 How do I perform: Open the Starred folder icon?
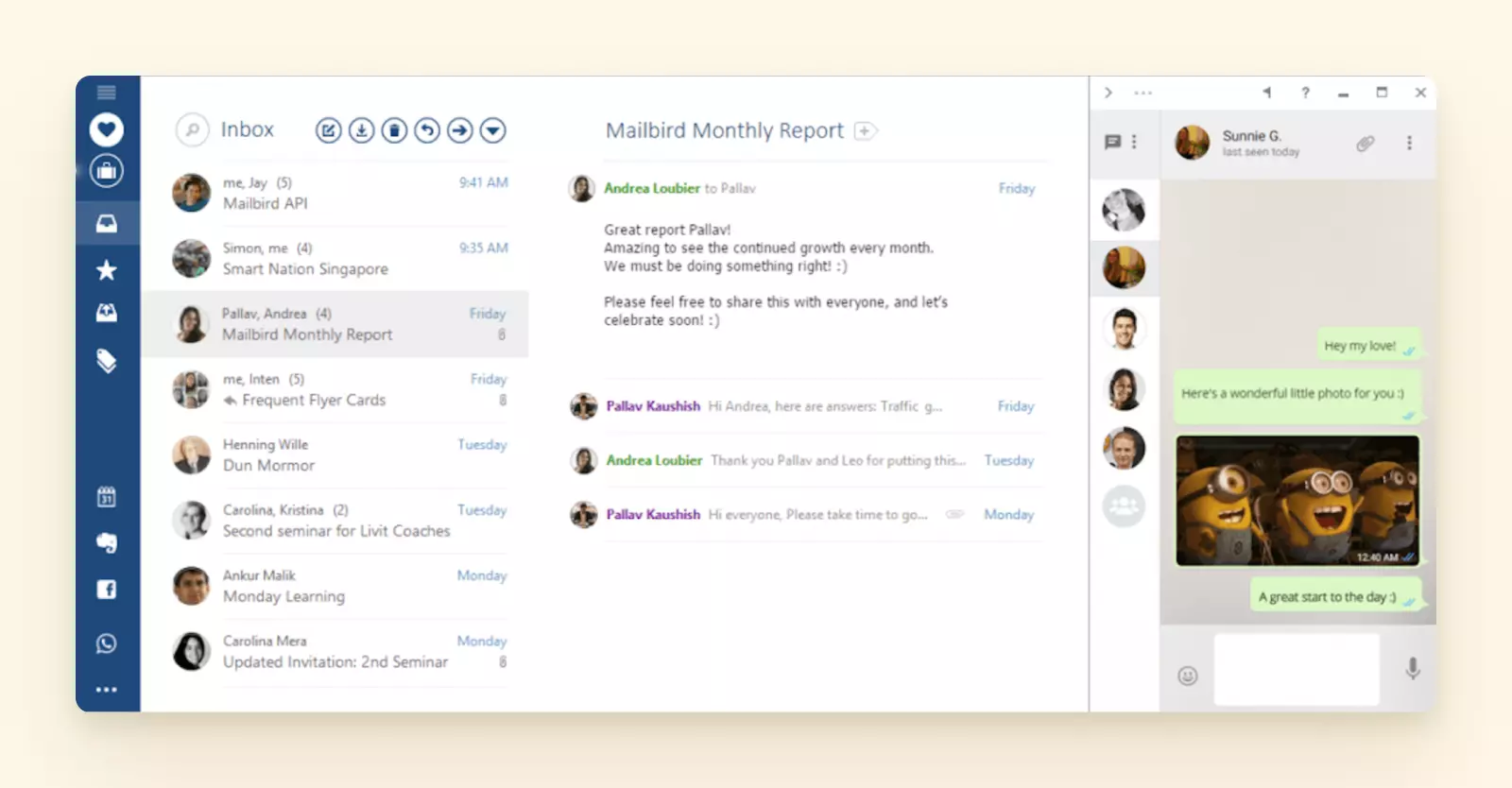pyautogui.click(x=107, y=270)
